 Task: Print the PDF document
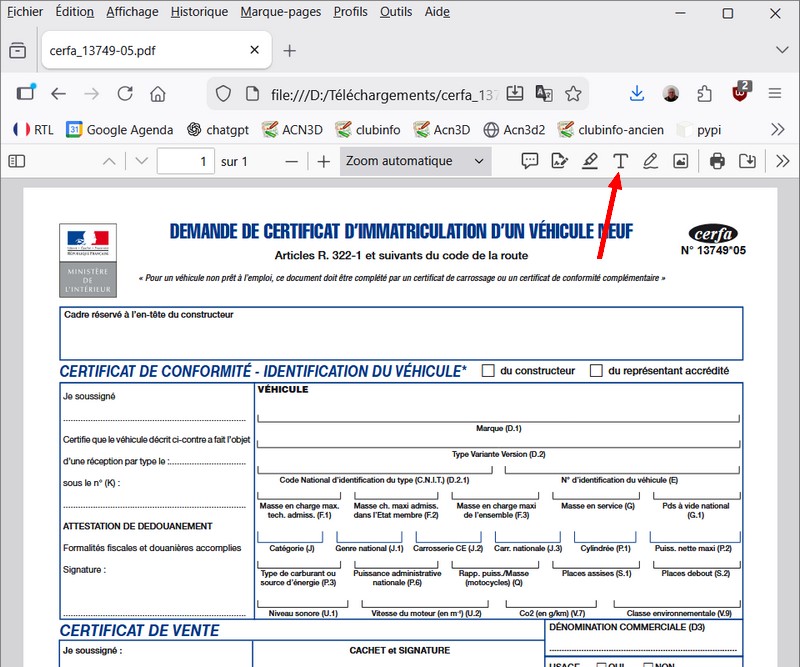717,161
